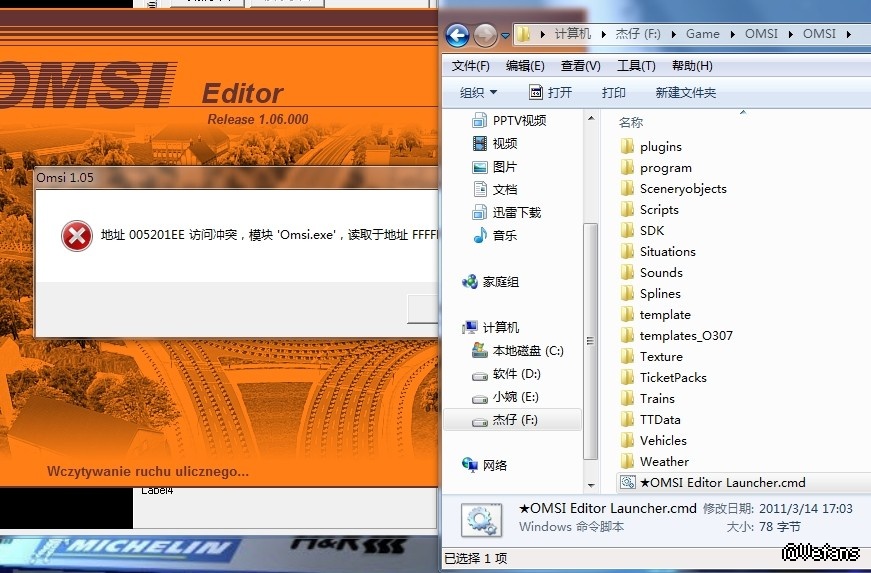The height and width of the screenshot is (573, 871).
Task: Click the Explorer forward arrow button
Action: tap(485, 35)
